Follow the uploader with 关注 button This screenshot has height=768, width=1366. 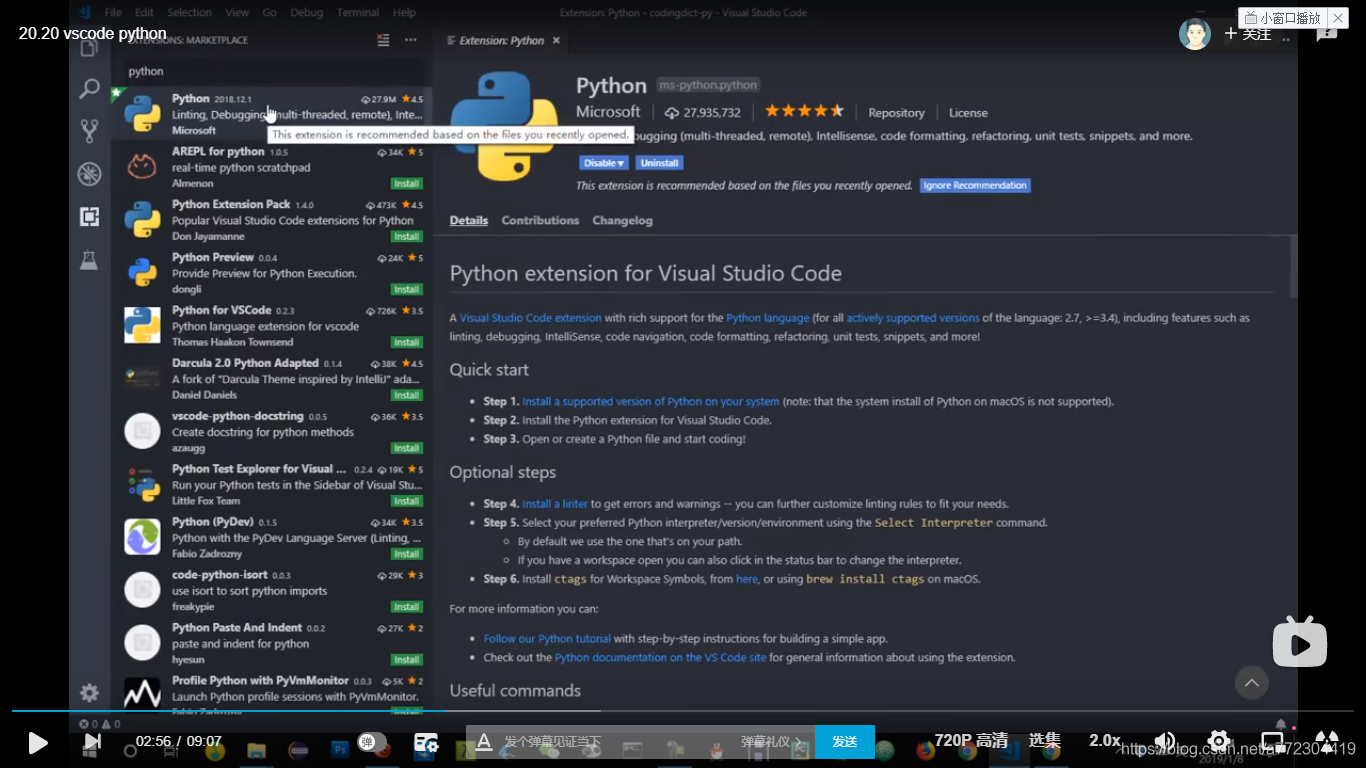(1248, 34)
